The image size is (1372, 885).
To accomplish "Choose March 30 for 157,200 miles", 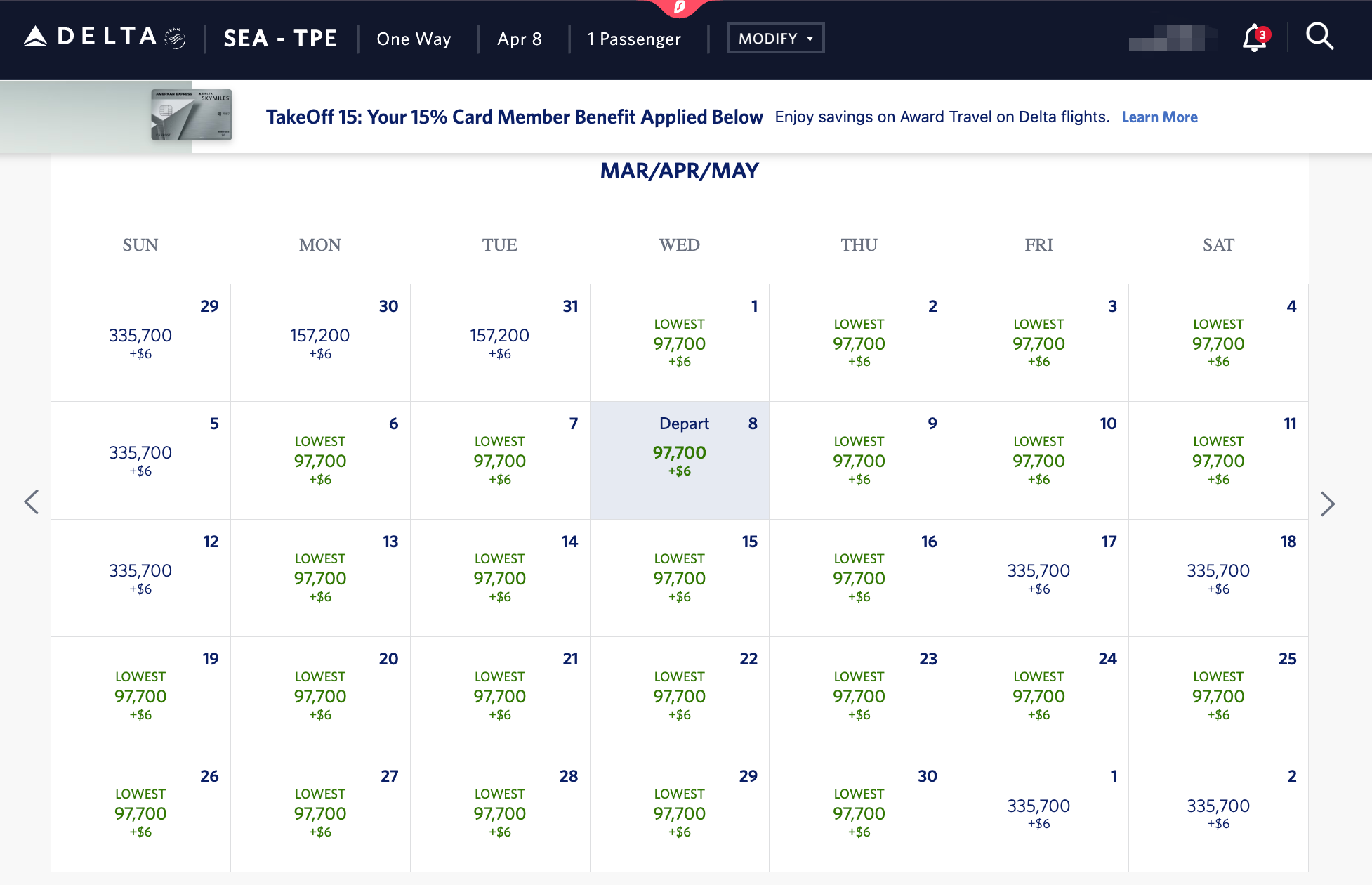I will pyautogui.click(x=320, y=342).
